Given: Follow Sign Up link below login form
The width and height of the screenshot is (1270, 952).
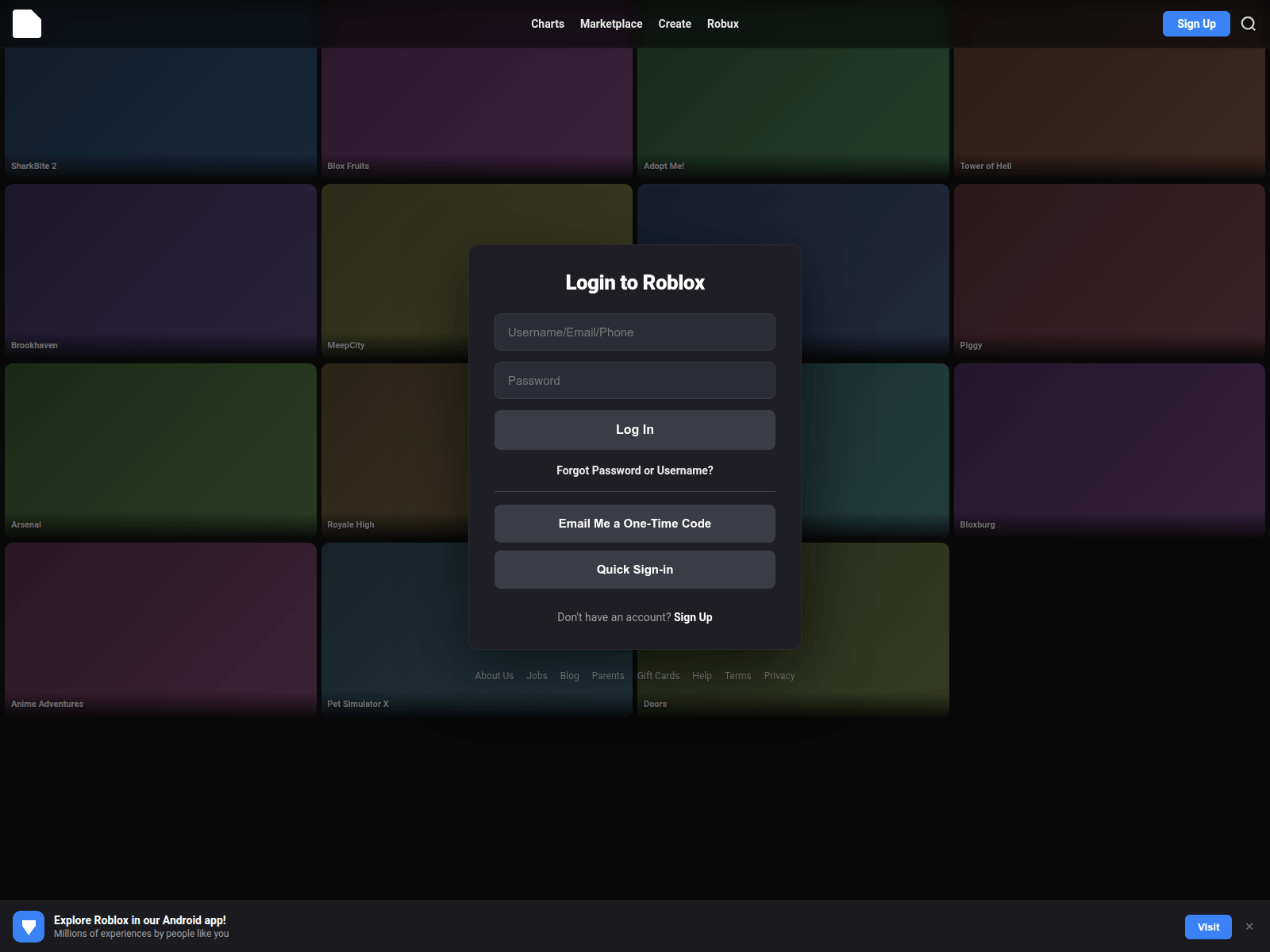Looking at the screenshot, I should (693, 617).
